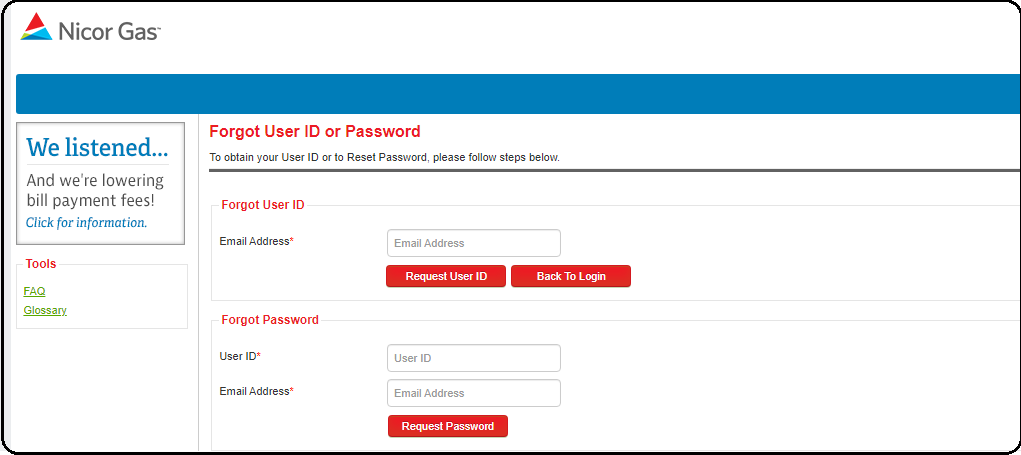
Task: Click the 'lowering bill payment fees' banner text
Action: click(x=94, y=190)
